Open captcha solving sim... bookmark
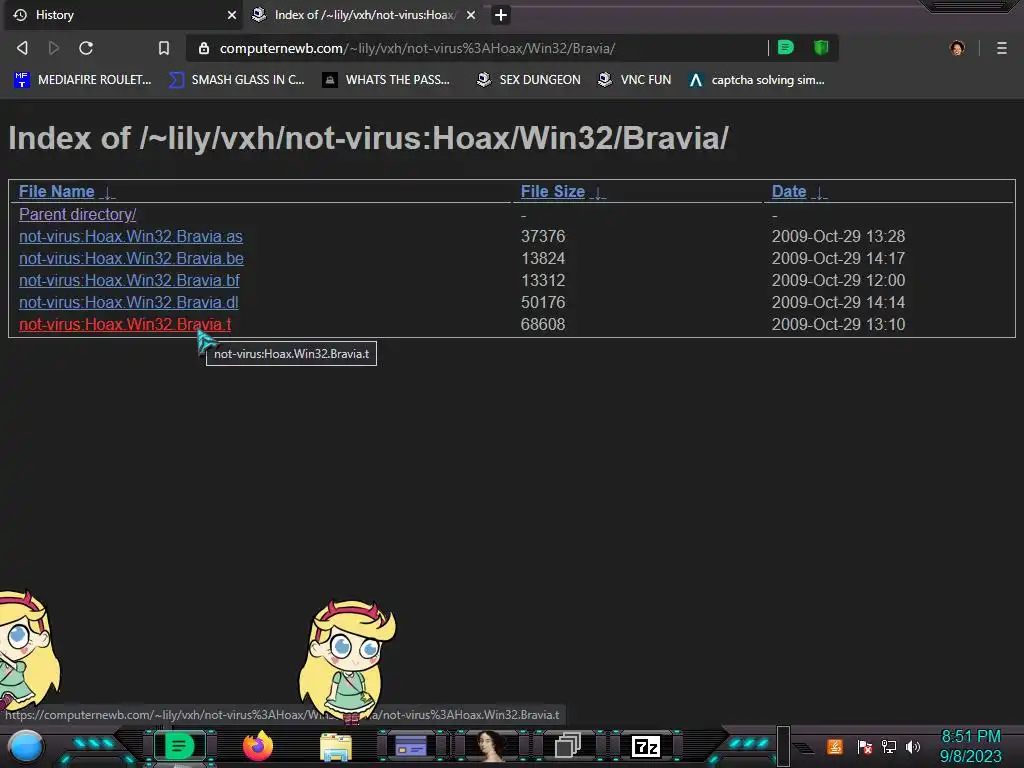This screenshot has width=1024, height=768. [x=756, y=80]
